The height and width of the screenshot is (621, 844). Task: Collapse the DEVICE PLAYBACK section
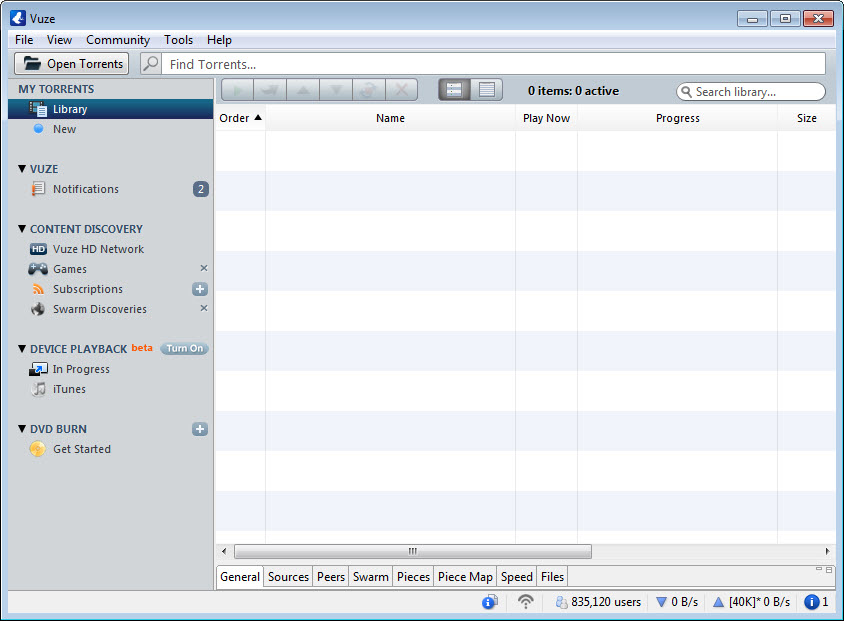pos(22,349)
